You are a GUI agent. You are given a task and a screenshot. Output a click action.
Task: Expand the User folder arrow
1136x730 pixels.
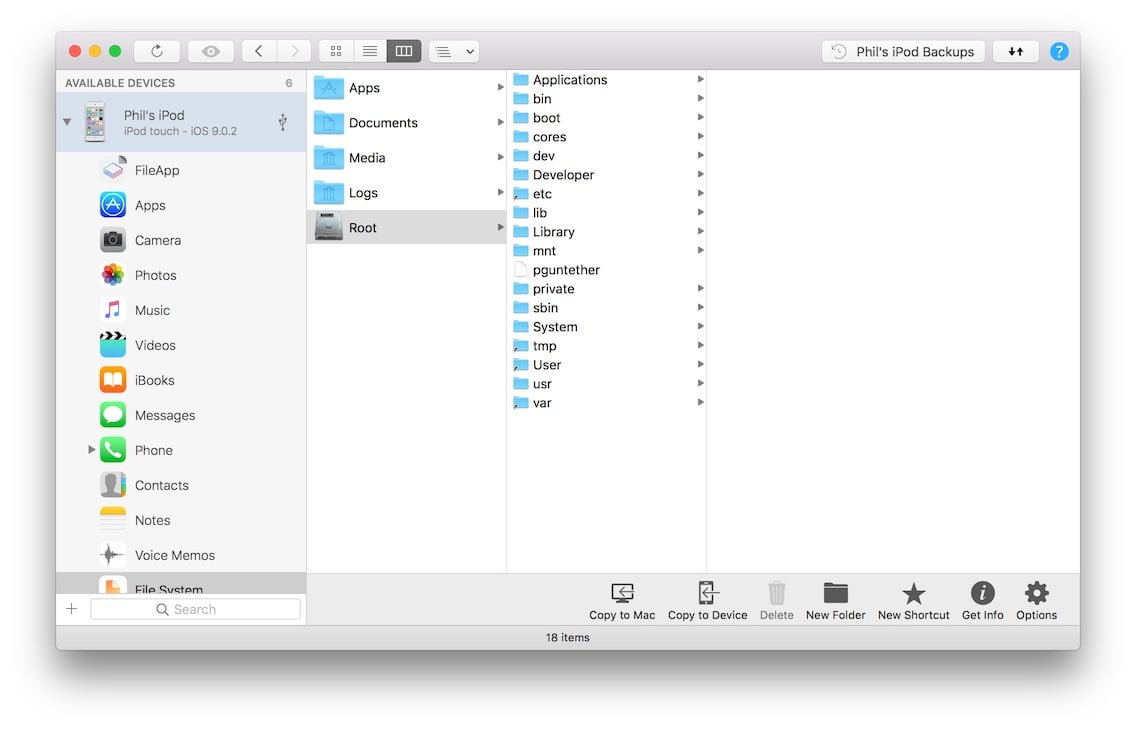click(x=700, y=364)
